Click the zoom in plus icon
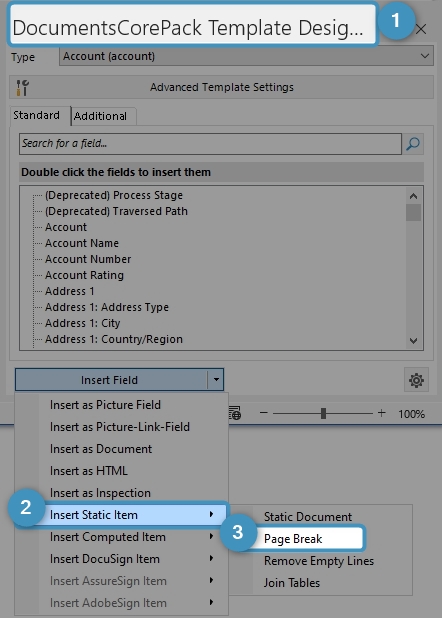Screen dimensions: 442x618 coord(381,413)
